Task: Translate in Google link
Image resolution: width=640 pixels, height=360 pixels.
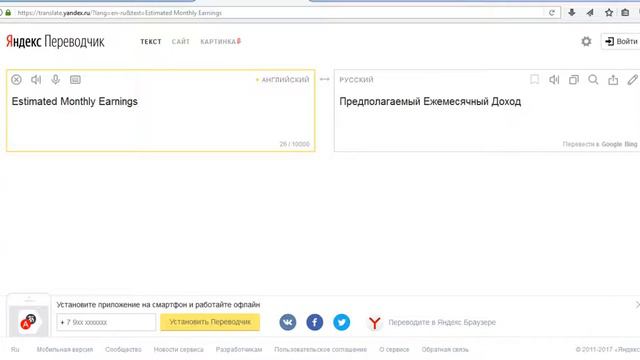Action: 611,144
